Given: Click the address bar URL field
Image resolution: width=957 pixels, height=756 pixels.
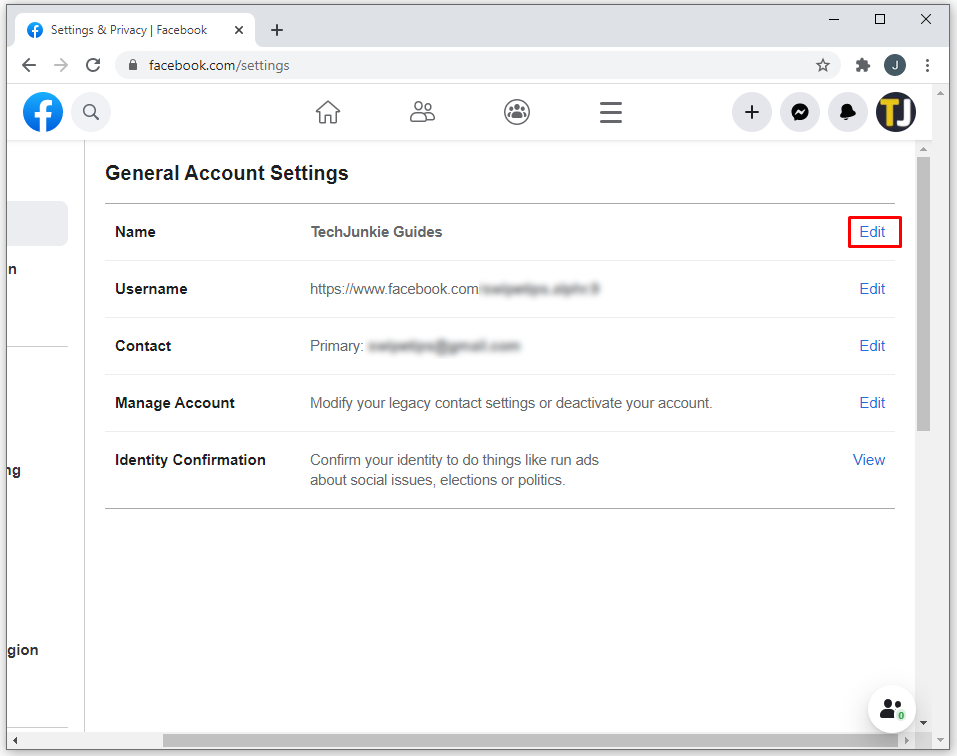Looking at the screenshot, I should [470, 65].
